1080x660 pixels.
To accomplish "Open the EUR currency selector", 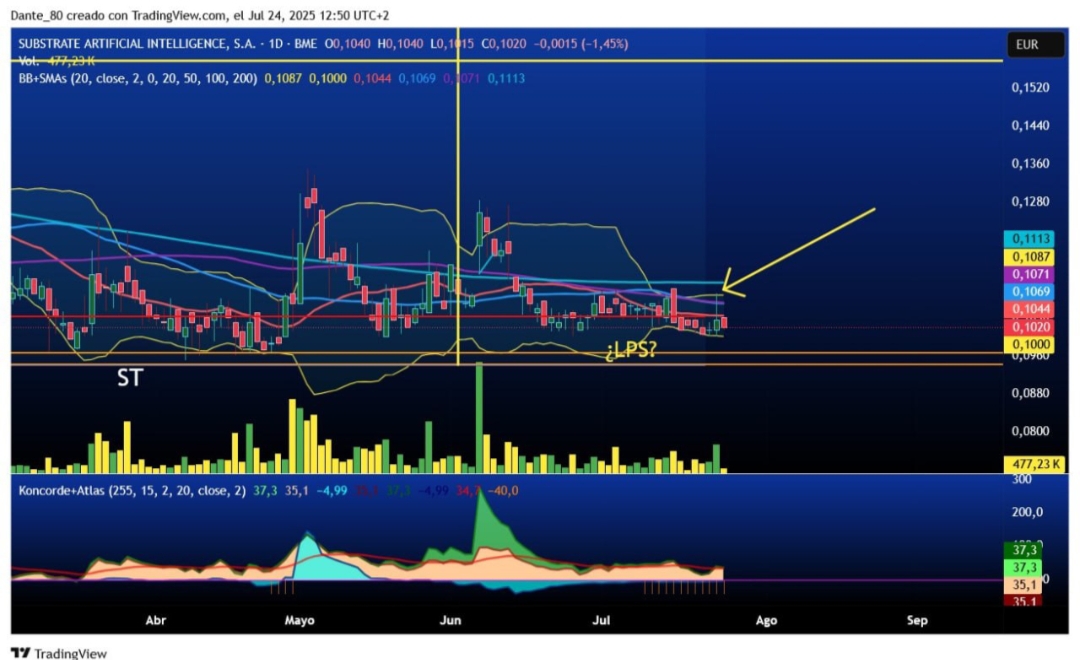I will point(1035,45).
